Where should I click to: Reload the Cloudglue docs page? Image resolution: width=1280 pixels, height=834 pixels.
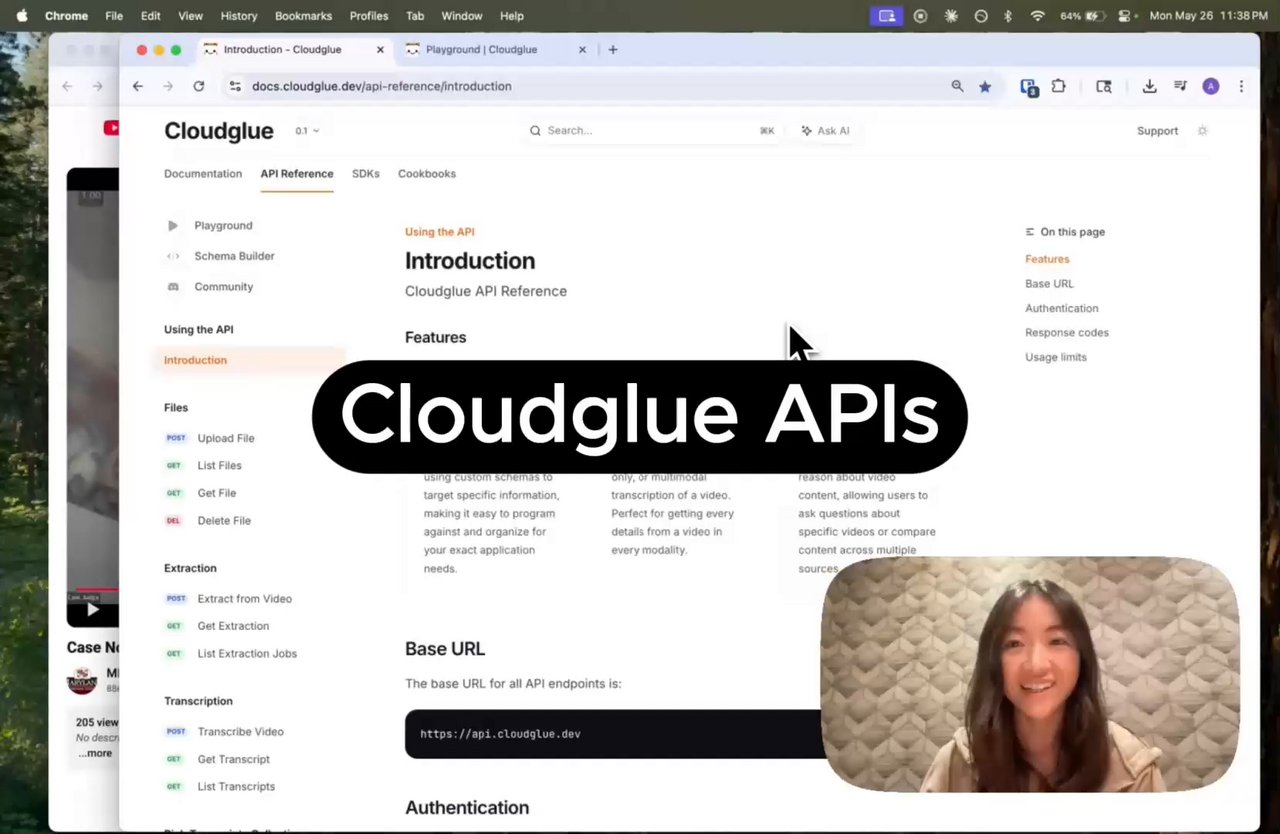[199, 86]
